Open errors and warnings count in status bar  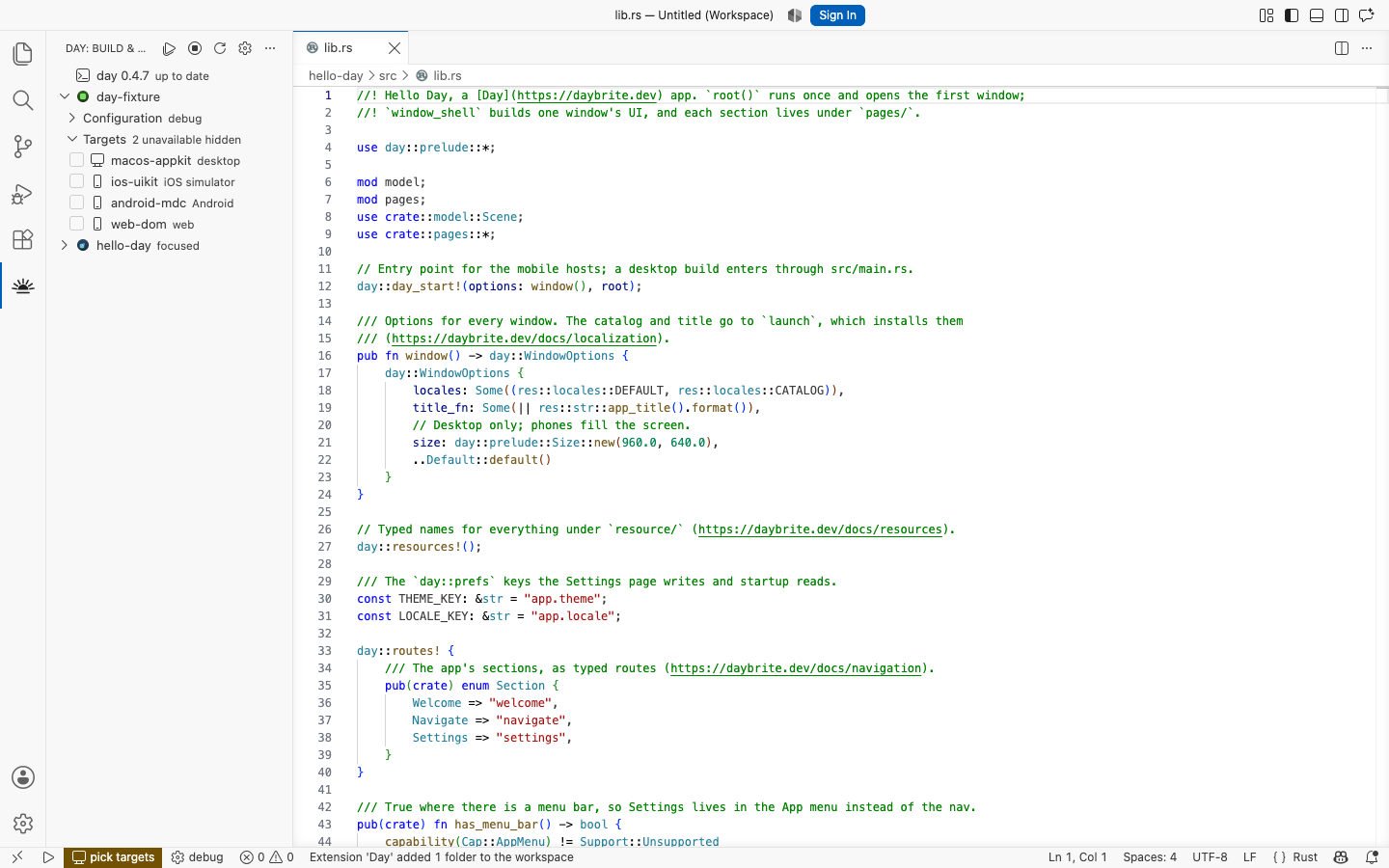[x=267, y=856]
